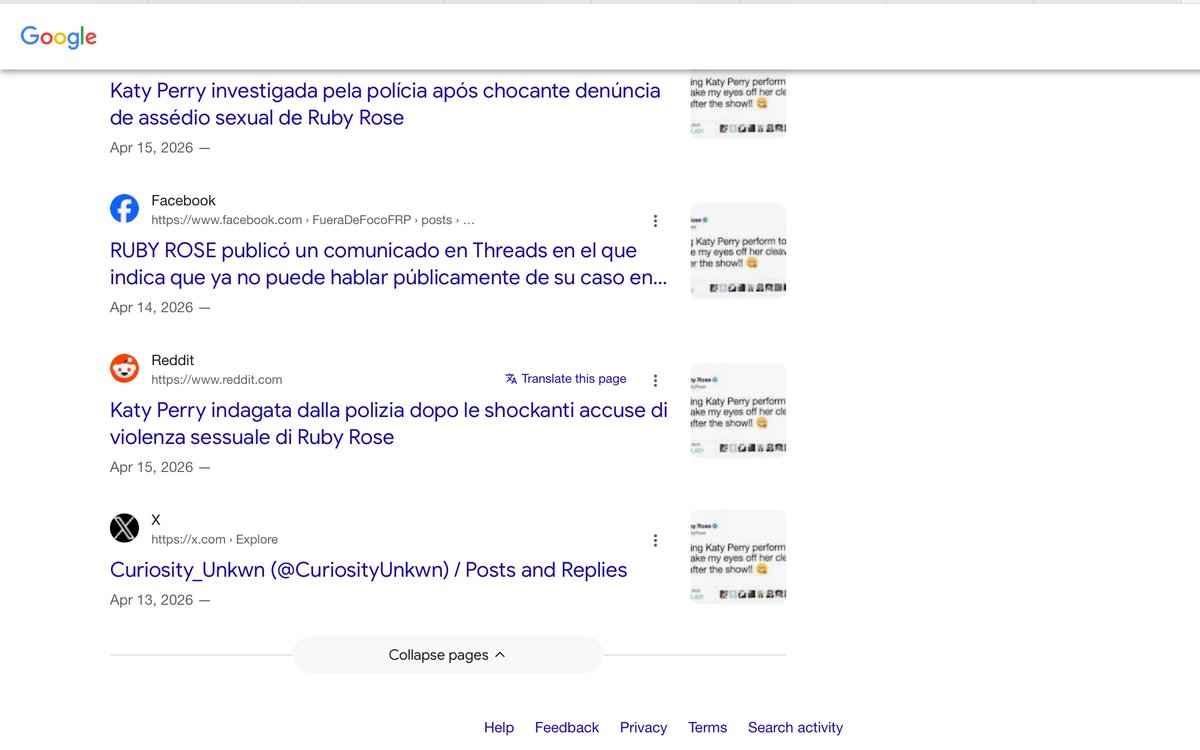Open the Feedback footer link
Screen dimensions: 1200x750
[x=567, y=727]
